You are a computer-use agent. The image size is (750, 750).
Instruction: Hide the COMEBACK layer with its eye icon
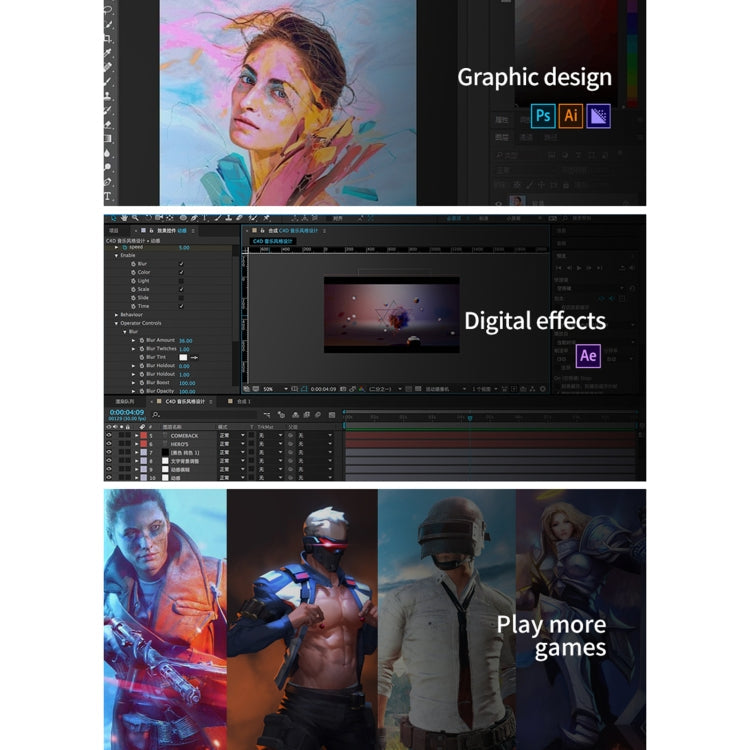109,436
